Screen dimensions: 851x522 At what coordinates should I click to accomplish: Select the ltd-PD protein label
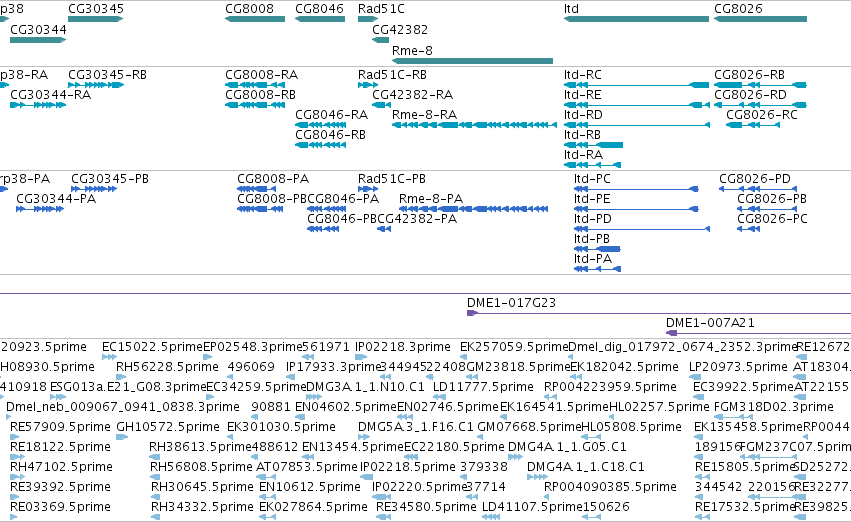click(x=593, y=219)
